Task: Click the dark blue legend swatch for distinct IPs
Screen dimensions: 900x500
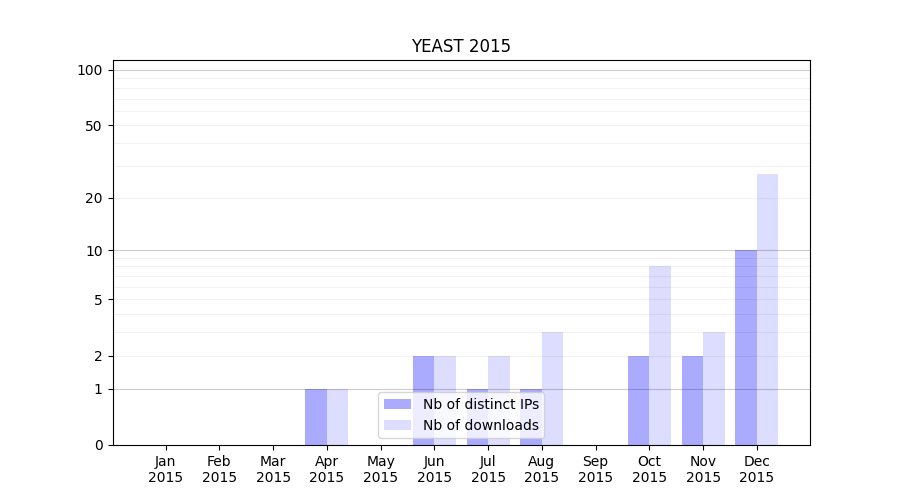Action: tap(397, 404)
